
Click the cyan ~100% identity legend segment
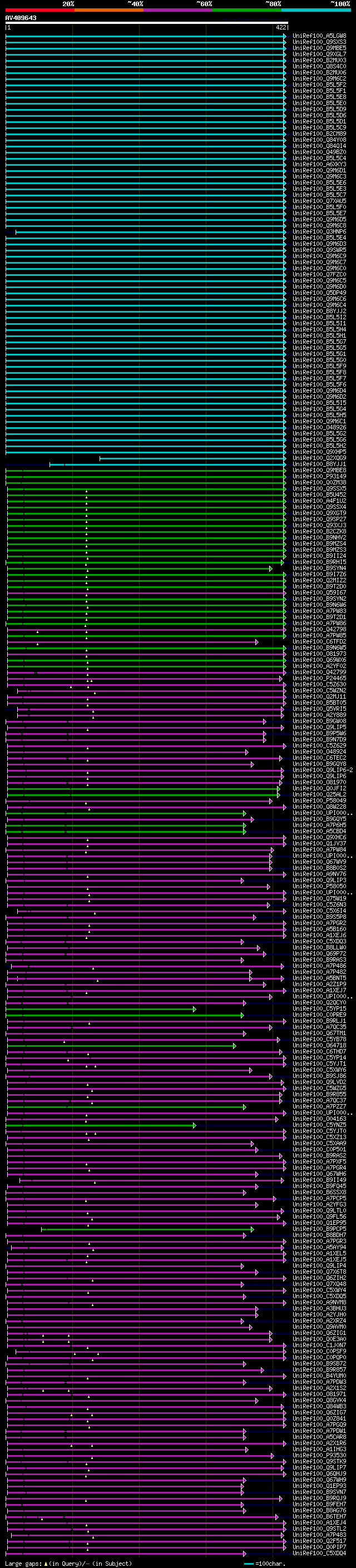[x=316, y=10]
